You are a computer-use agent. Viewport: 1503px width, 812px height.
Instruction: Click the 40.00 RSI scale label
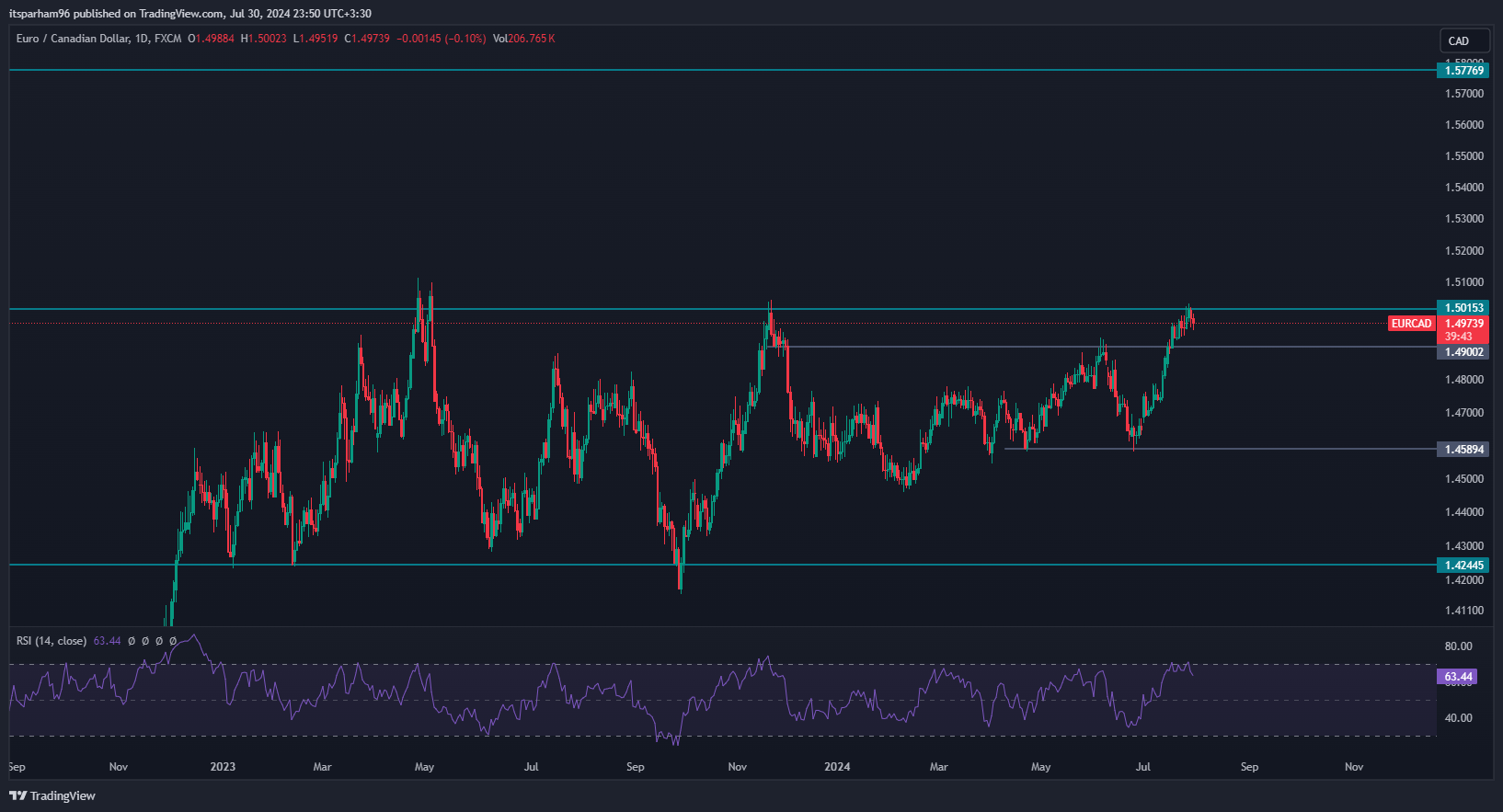click(1458, 718)
